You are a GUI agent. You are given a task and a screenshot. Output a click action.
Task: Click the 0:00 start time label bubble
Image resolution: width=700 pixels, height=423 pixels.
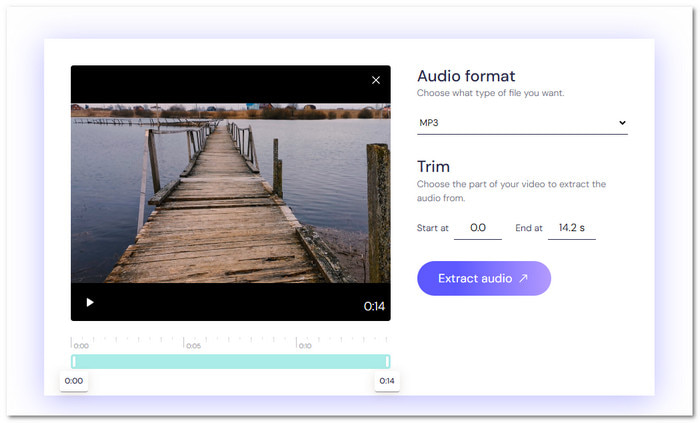tap(74, 381)
